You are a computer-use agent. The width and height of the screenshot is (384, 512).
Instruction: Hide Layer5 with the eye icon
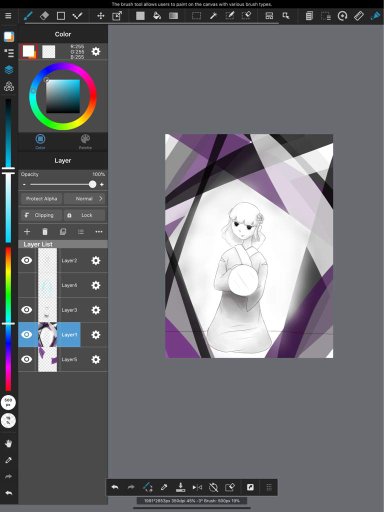tap(27, 359)
